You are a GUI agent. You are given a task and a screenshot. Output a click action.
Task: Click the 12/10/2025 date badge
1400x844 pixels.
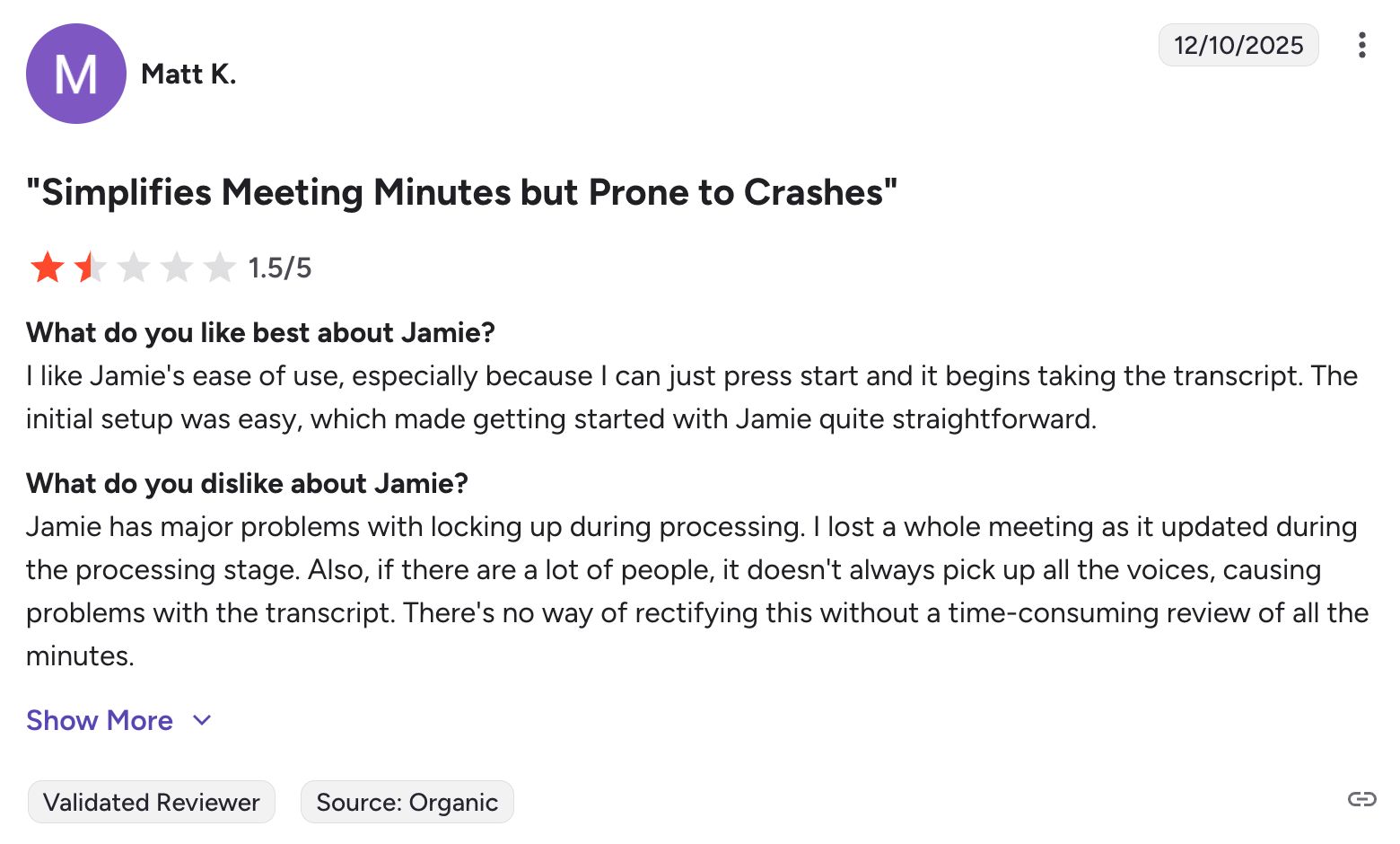click(x=1238, y=45)
